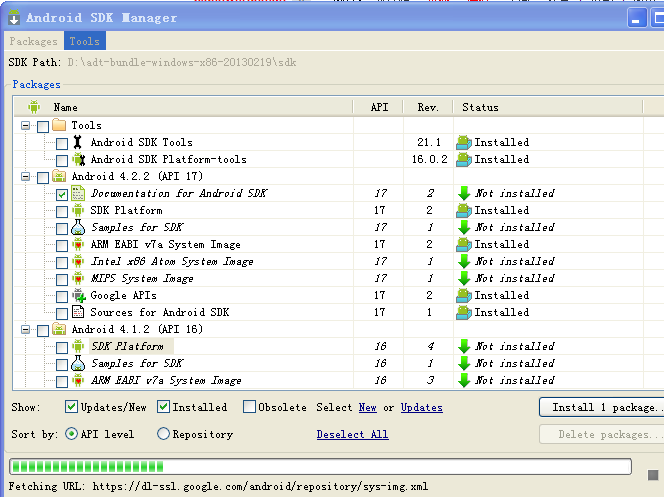Image resolution: width=664 pixels, height=497 pixels.
Task: Check the Android 4.2.2 (API 17) group checkbox
Action: coord(43,177)
